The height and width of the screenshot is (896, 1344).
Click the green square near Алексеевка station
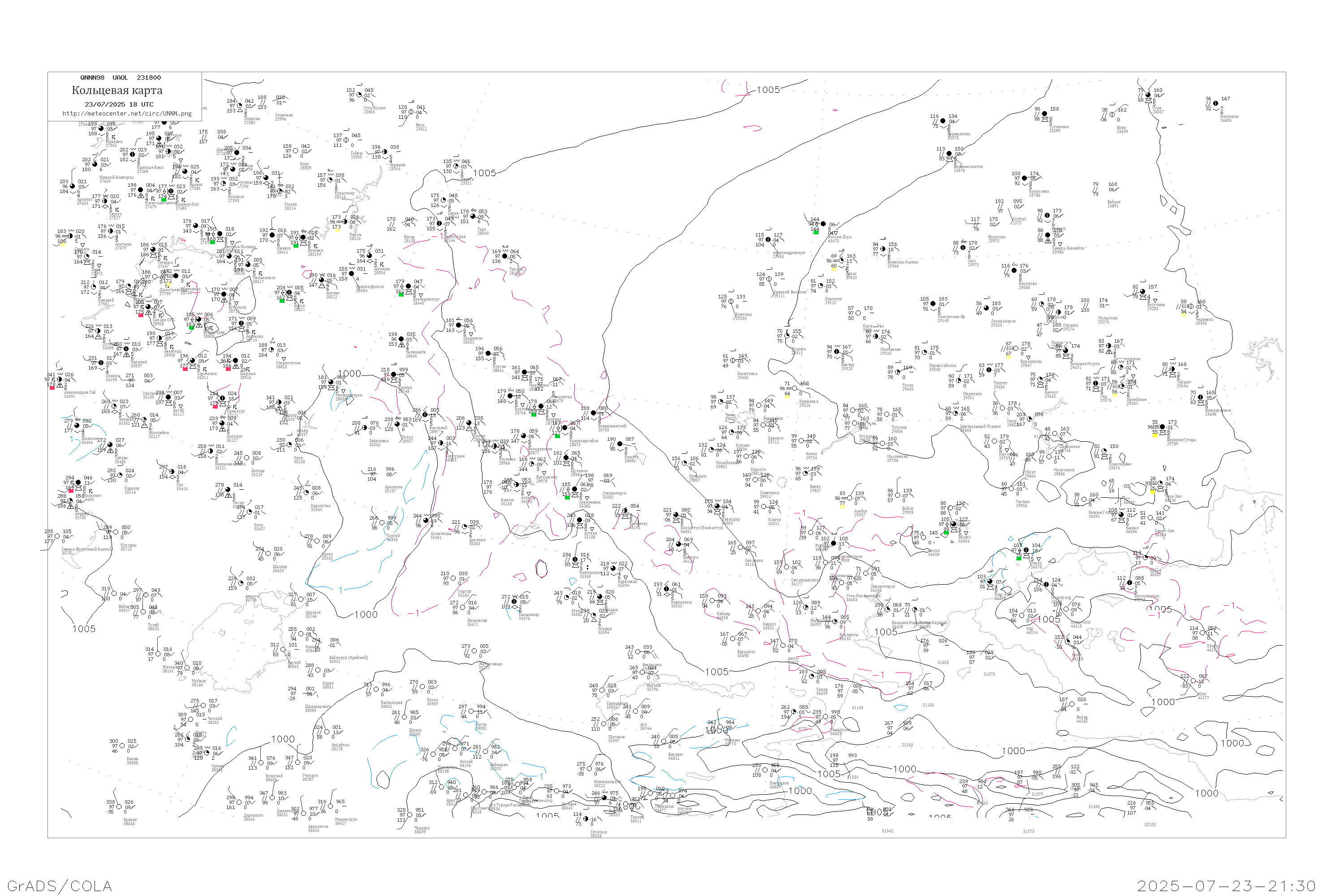tap(567, 497)
